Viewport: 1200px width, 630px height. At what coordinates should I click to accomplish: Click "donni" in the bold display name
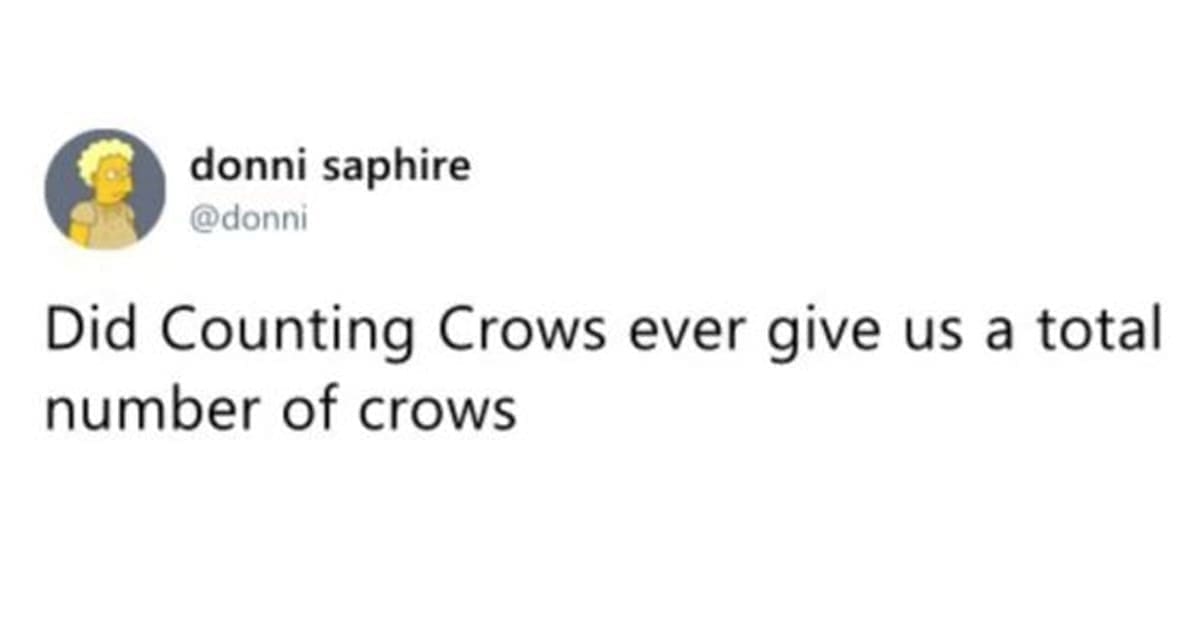250,167
